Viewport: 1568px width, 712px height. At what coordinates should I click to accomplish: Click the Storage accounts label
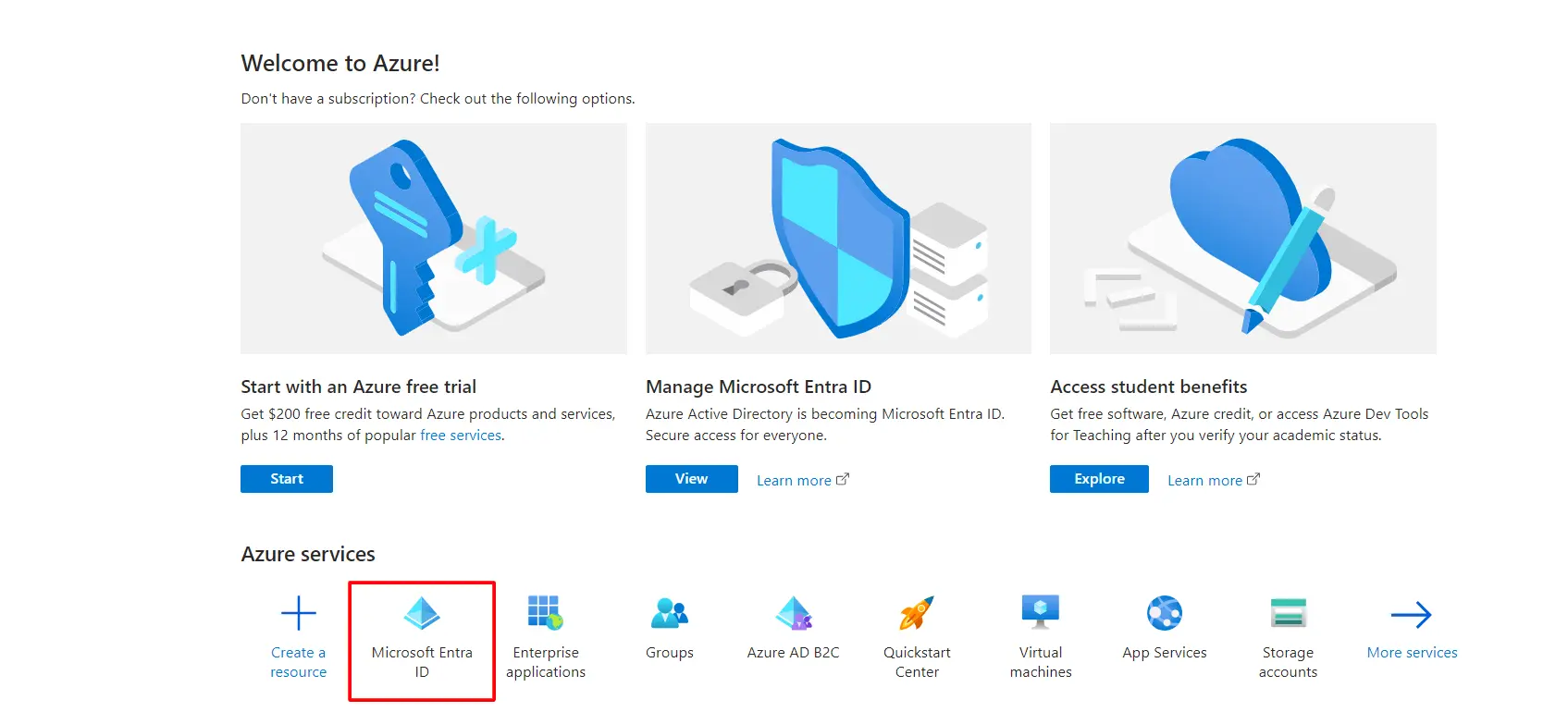pyautogui.click(x=1288, y=662)
